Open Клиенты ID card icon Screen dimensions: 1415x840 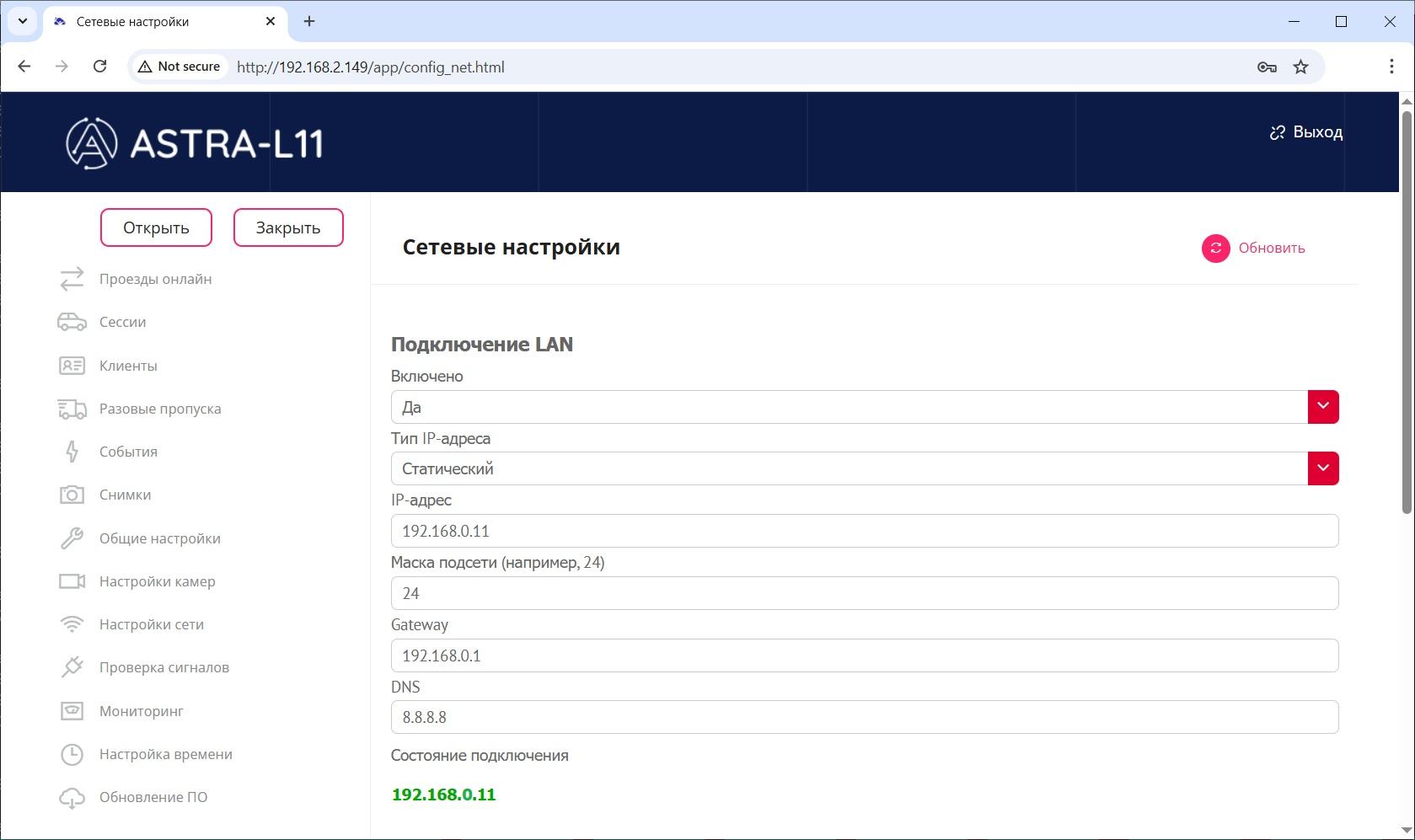(72, 366)
